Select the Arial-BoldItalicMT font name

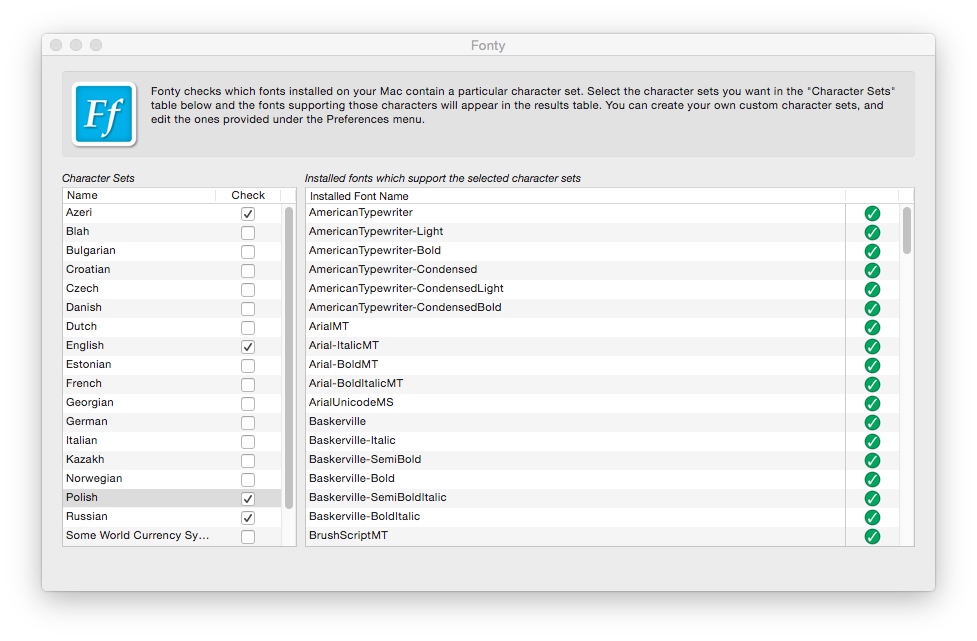pos(356,383)
